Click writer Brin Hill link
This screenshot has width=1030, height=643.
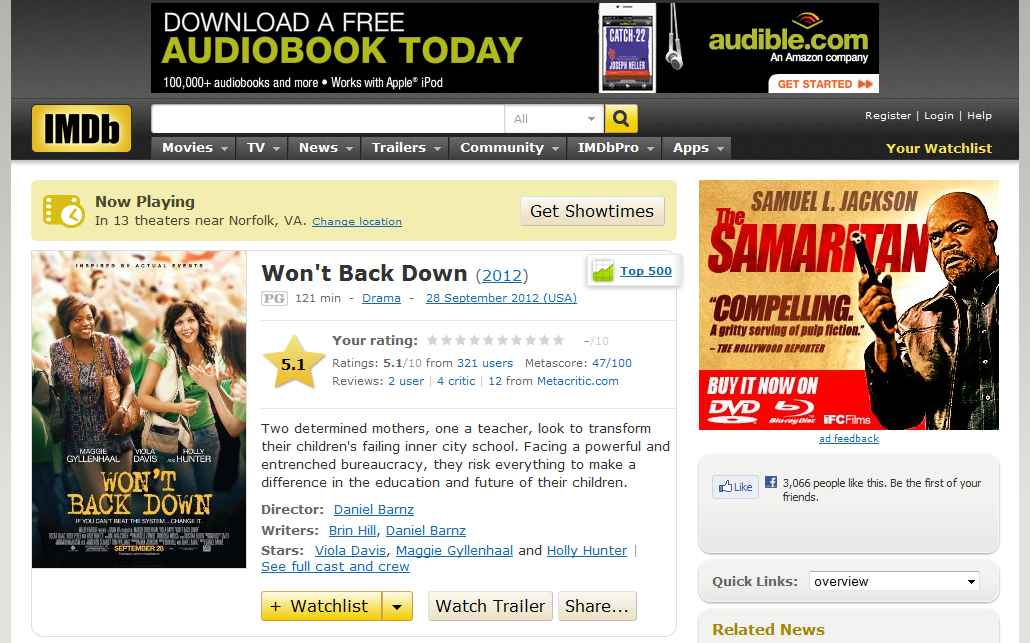(x=353, y=531)
